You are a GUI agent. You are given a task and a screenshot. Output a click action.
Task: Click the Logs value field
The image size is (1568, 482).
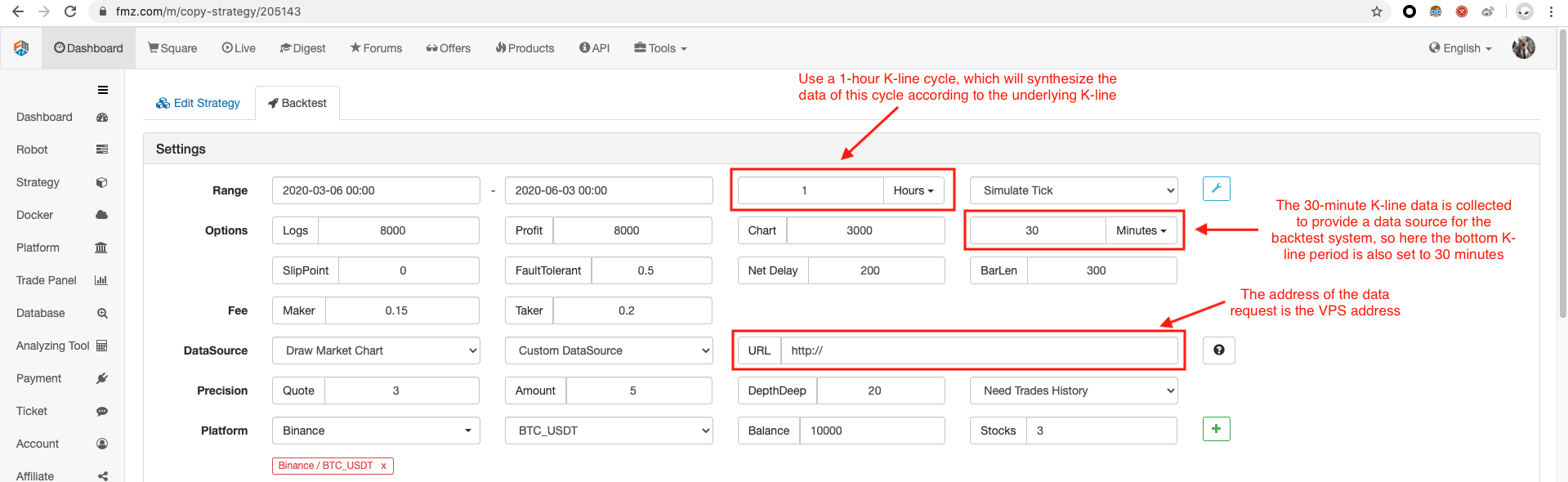pyautogui.click(x=398, y=230)
